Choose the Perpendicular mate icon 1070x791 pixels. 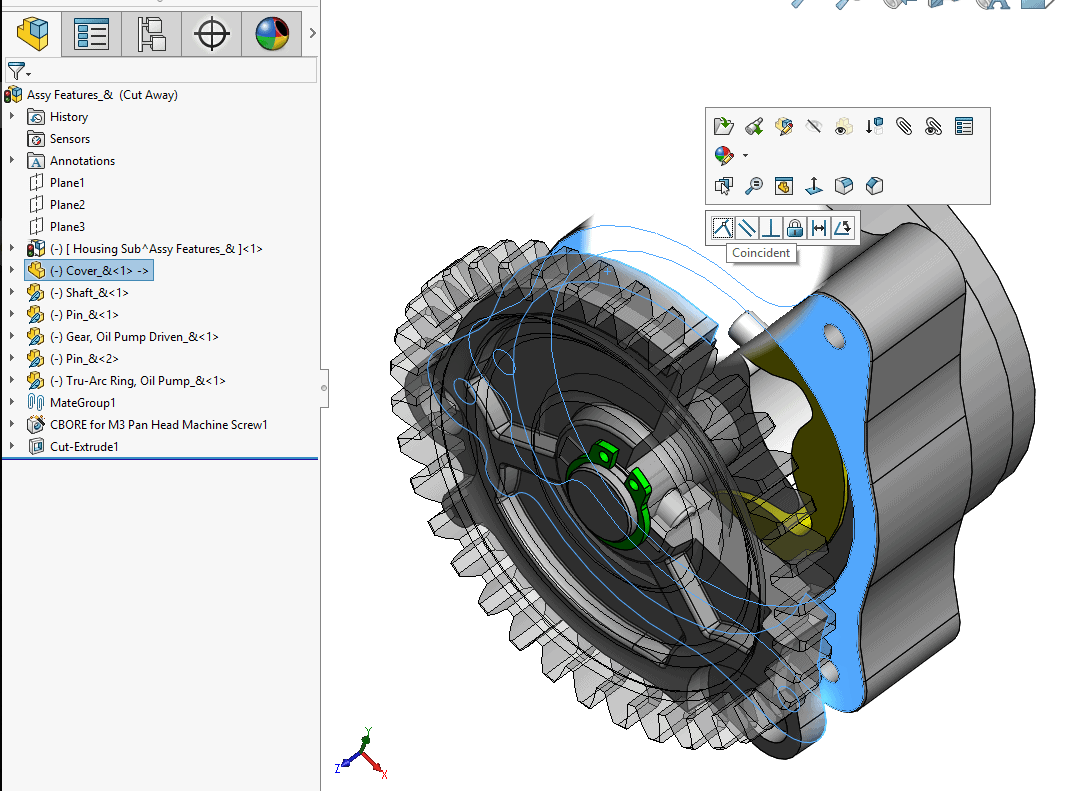[x=770, y=227]
